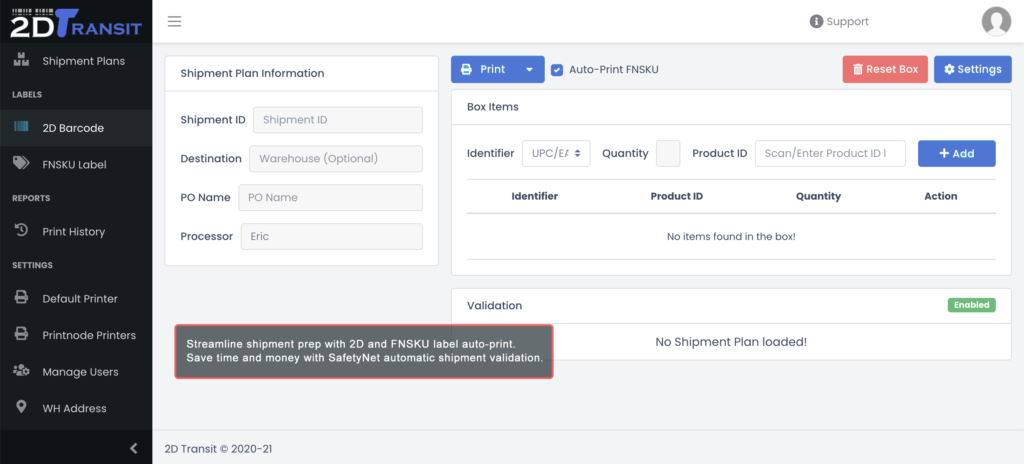
Task: Focus the Destination warehouse field
Action: point(336,159)
